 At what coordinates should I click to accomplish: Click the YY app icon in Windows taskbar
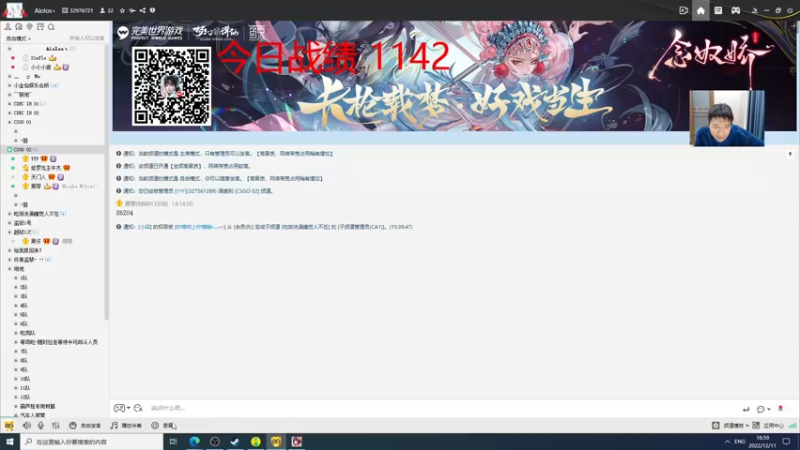click(x=276, y=441)
